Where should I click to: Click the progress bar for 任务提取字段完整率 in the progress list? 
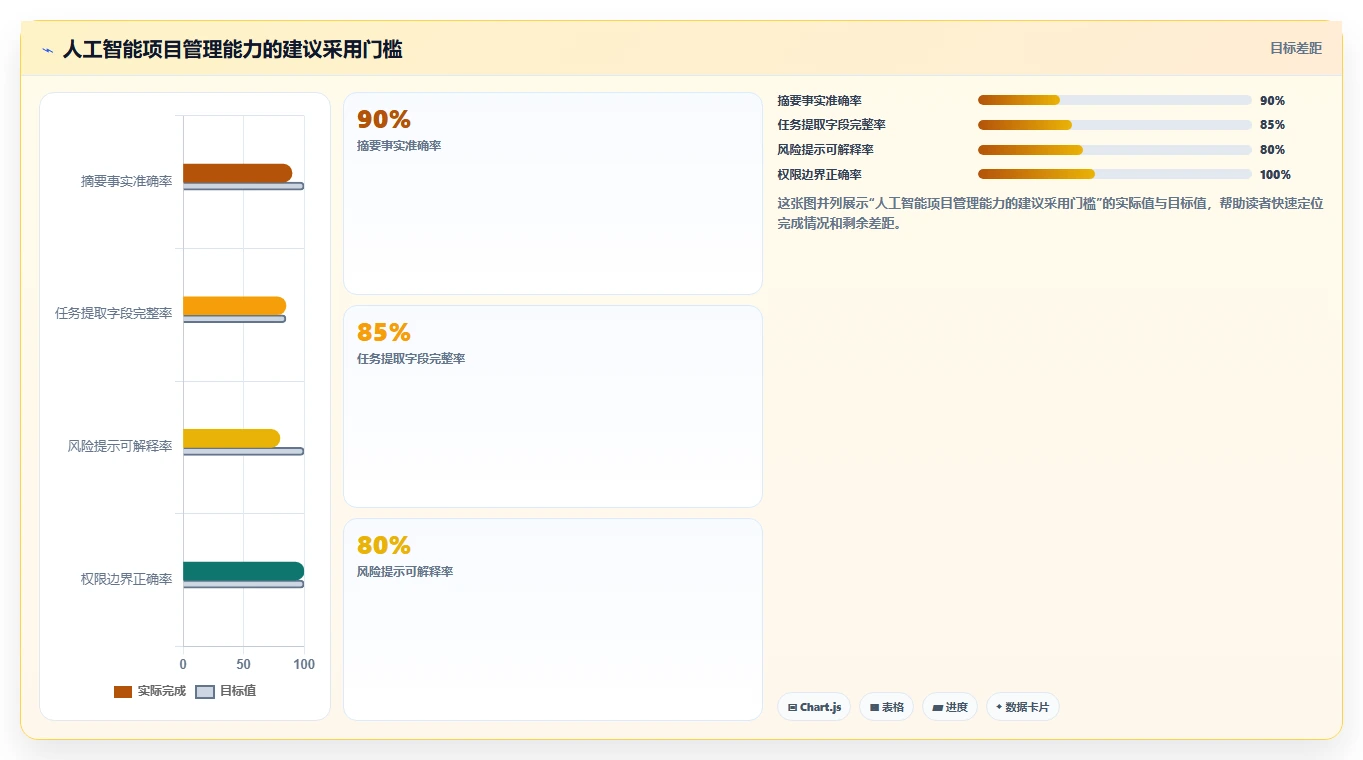click(1115, 125)
